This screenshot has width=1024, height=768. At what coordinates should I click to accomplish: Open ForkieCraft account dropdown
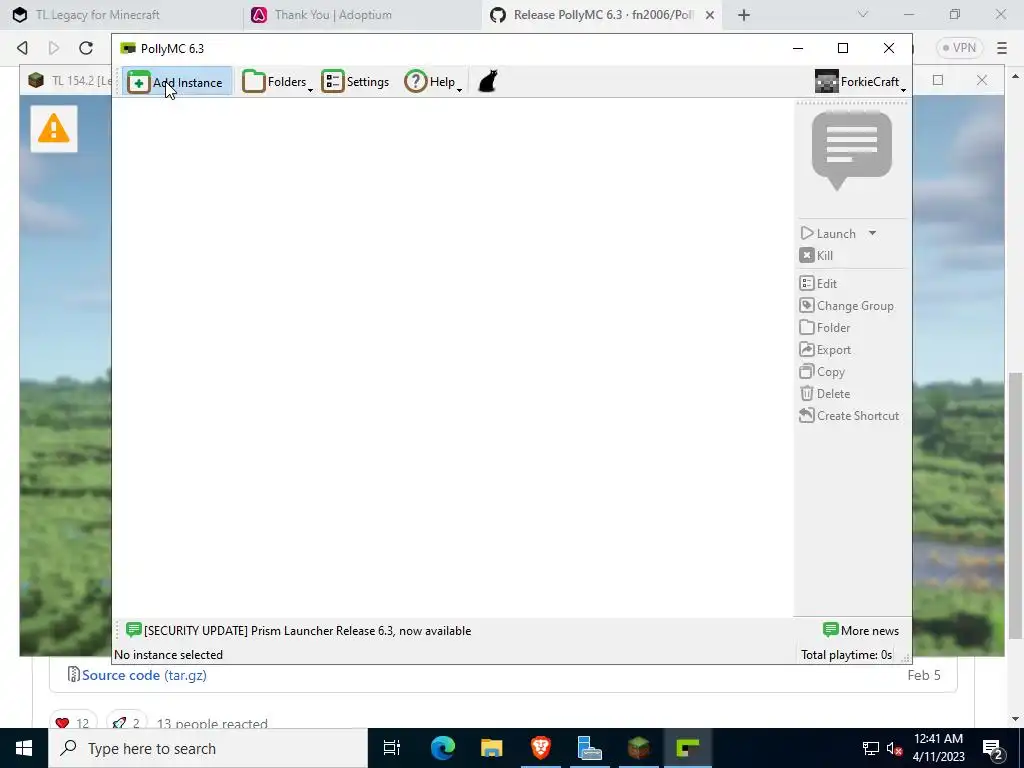[861, 82]
